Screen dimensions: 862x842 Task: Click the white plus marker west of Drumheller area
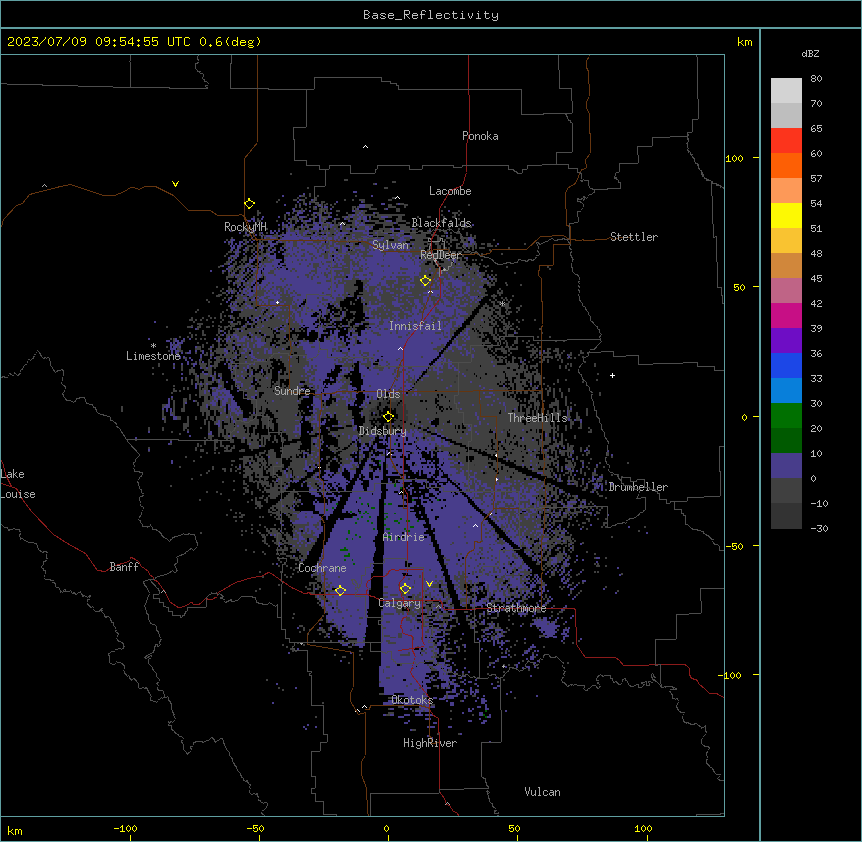coord(612,375)
